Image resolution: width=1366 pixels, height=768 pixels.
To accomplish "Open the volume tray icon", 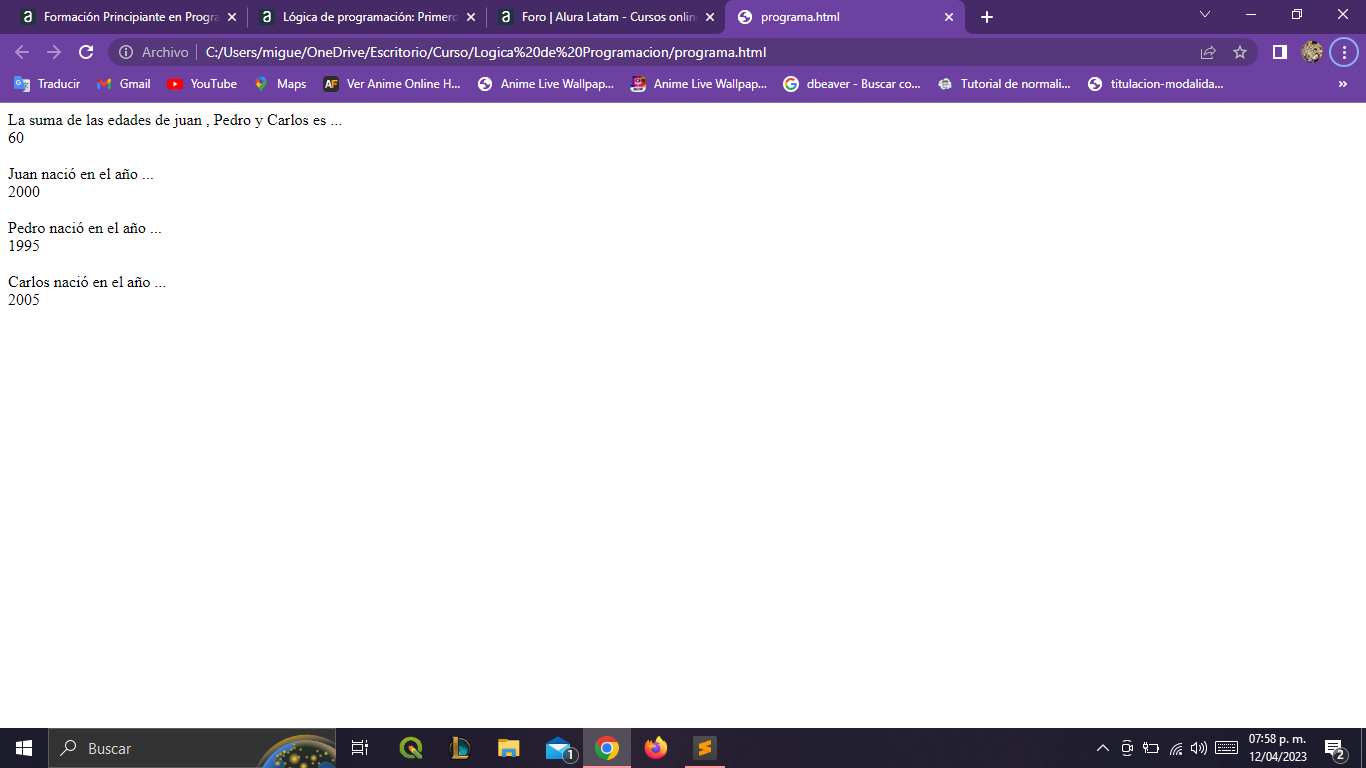I will click(1199, 748).
